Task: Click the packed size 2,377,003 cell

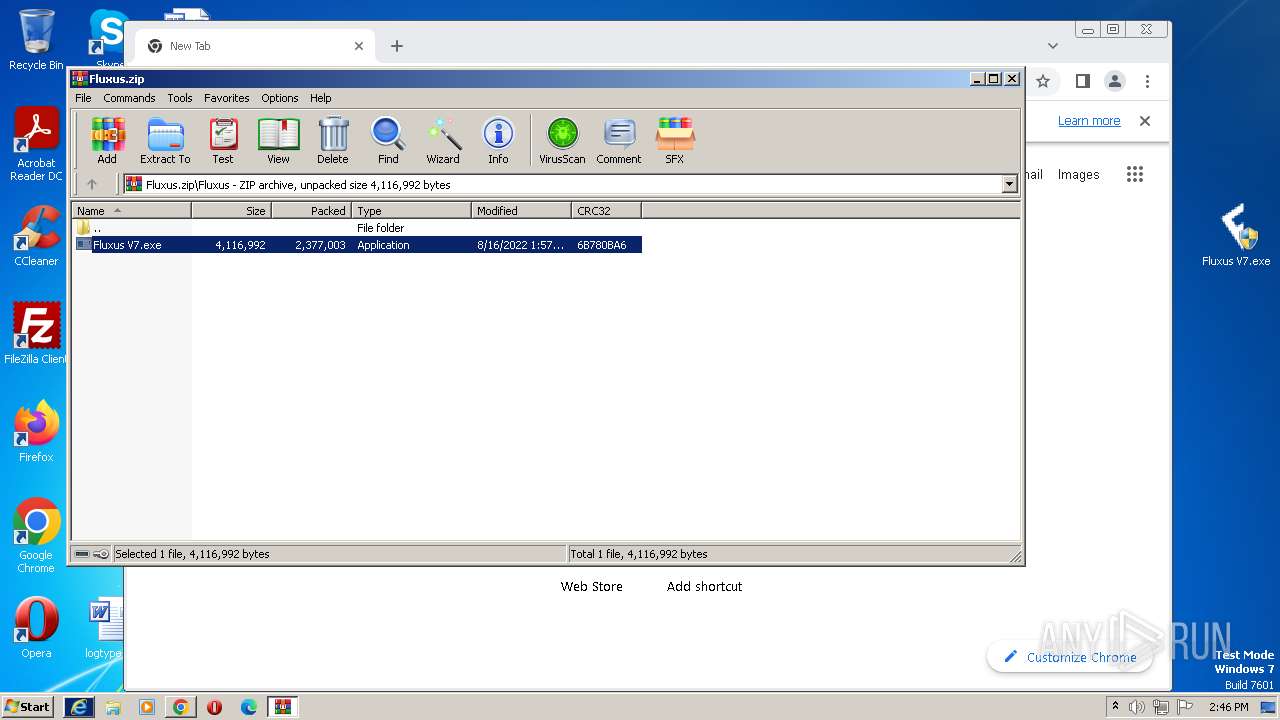Action: point(320,245)
